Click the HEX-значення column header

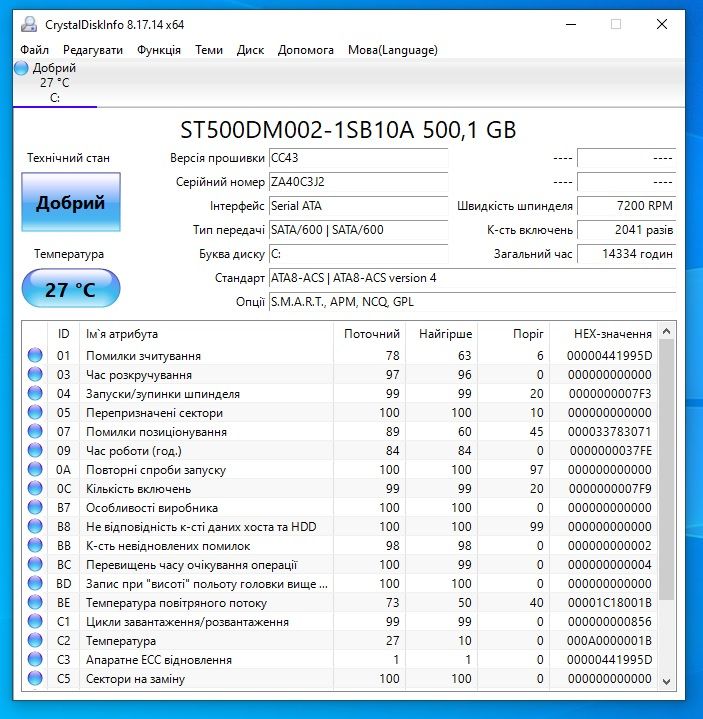(603, 333)
